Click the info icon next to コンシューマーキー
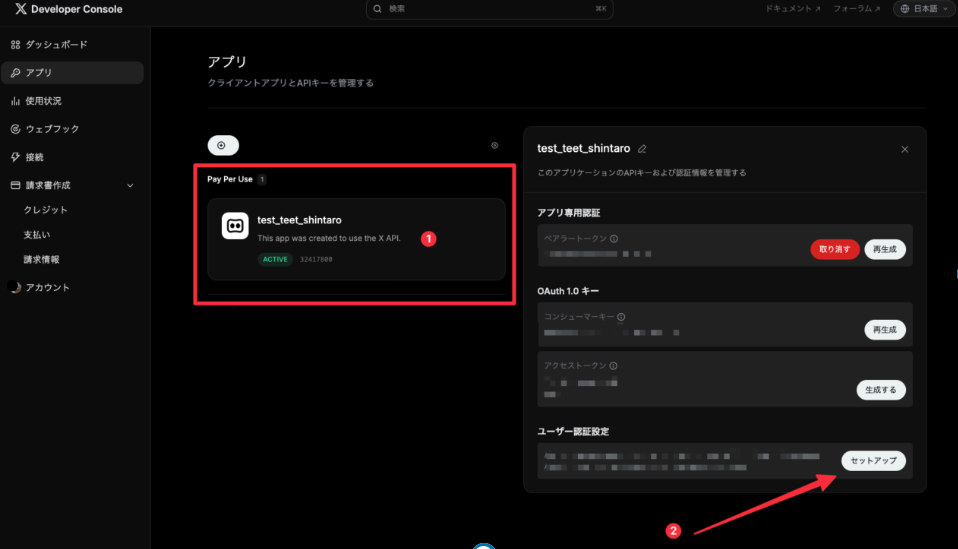 (x=621, y=317)
